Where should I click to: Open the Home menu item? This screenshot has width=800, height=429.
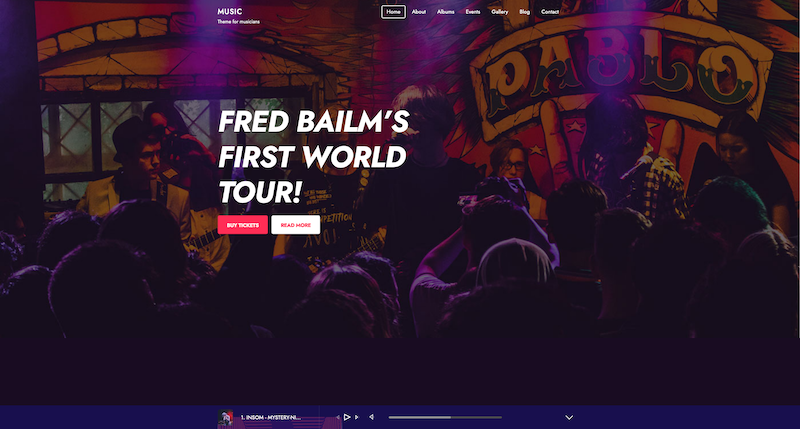click(393, 12)
